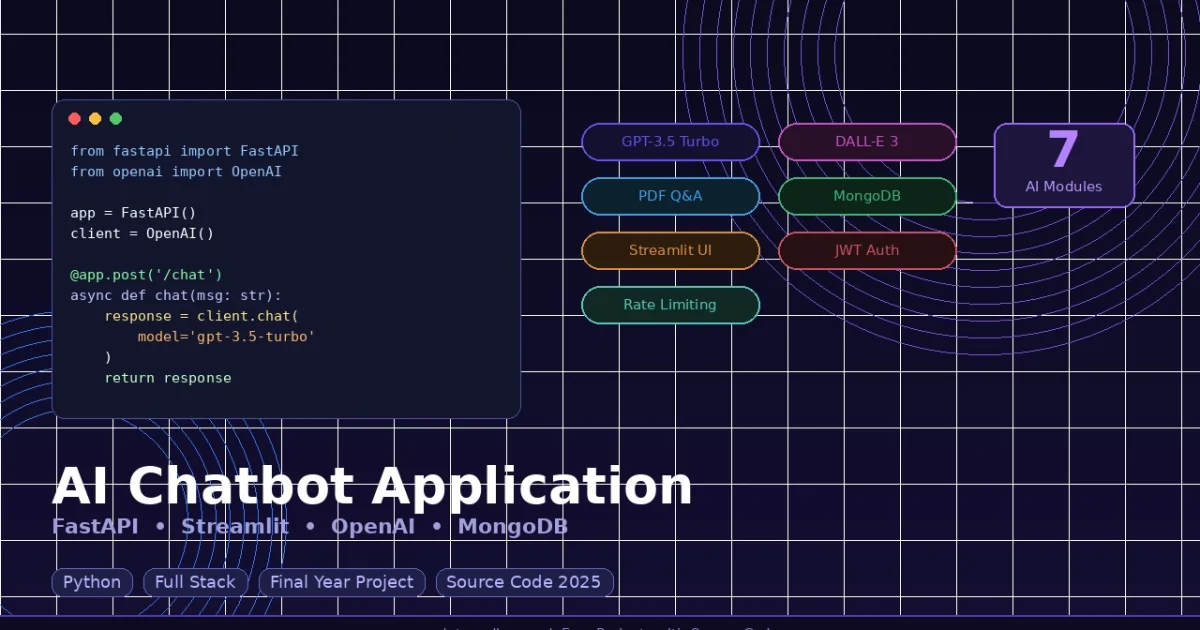
Task: Switch to the Full Stack tag
Action: tap(196, 582)
